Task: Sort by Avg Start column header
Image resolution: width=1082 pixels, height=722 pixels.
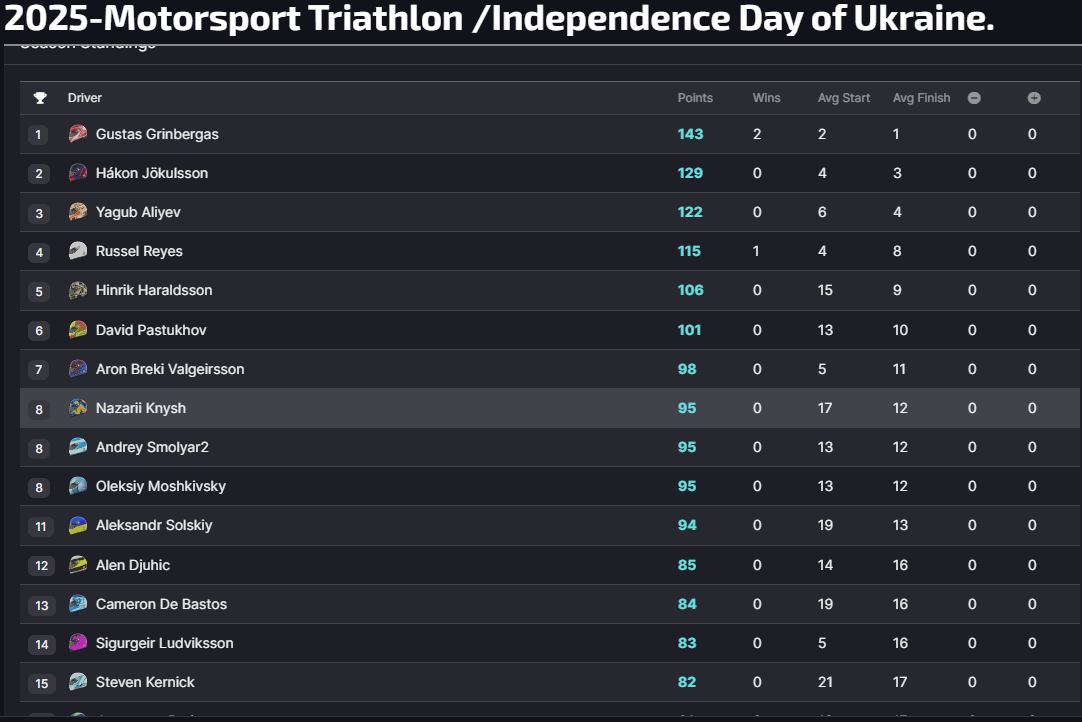Action: pyautogui.click(x=843, y=98)
